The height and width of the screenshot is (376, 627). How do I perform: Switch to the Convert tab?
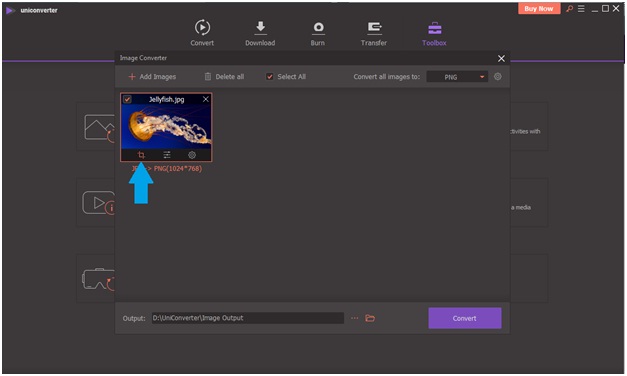(x=202, y=33)
